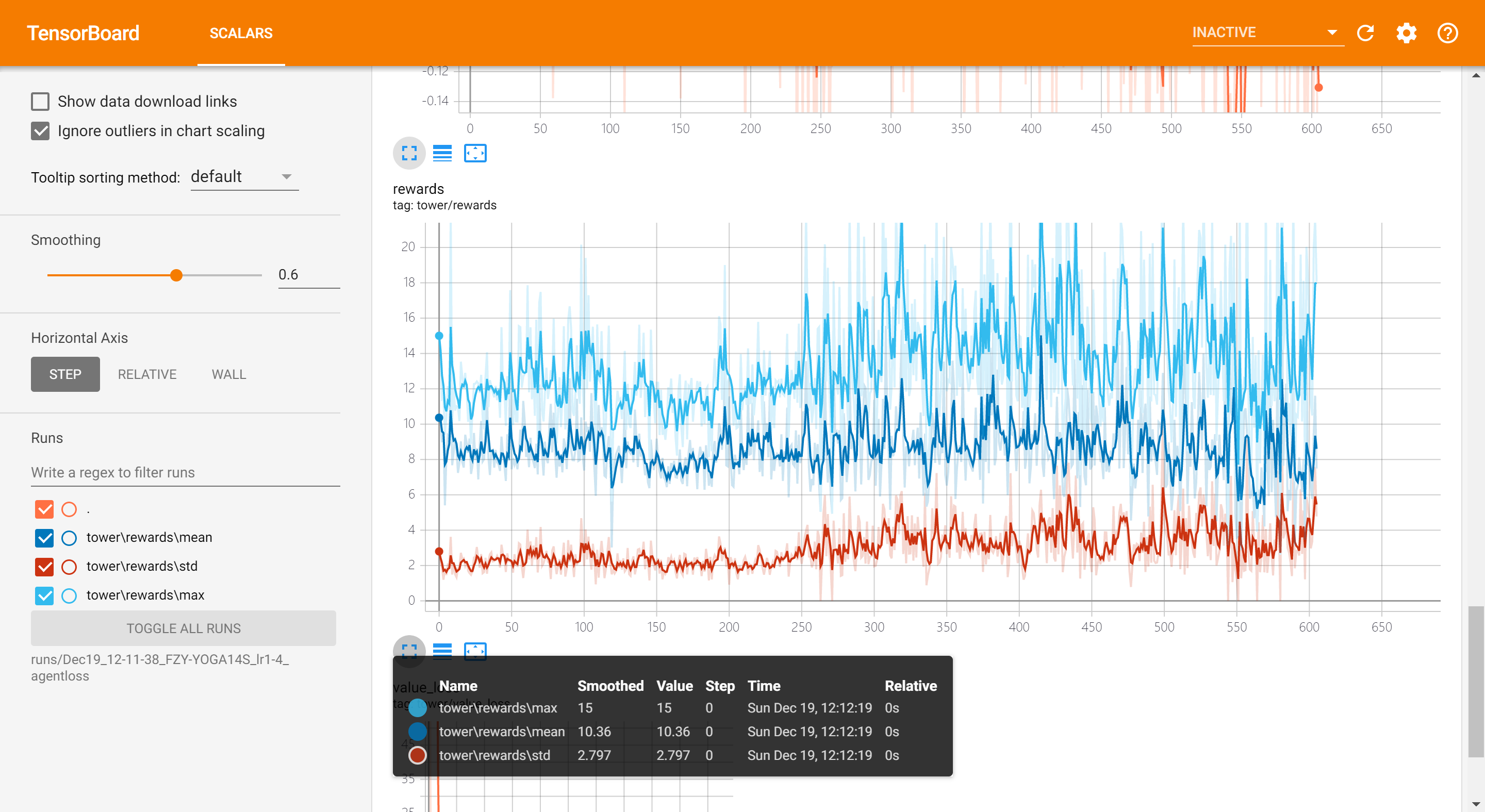Set horizontal axis to WALL
The width and height of the screenshot is (1485, 812).
(228, 374)
